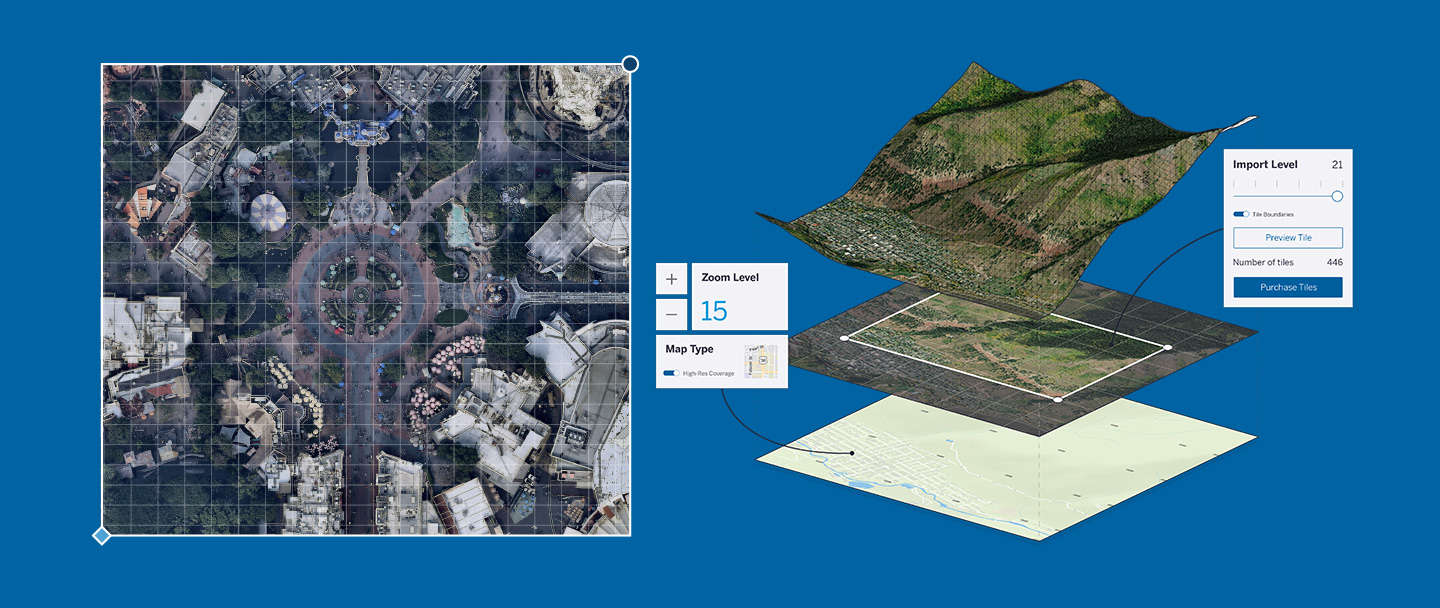Click the Import Level value 21
This screenshot has width=1440, height=608.
click(x=1337, y=163)
